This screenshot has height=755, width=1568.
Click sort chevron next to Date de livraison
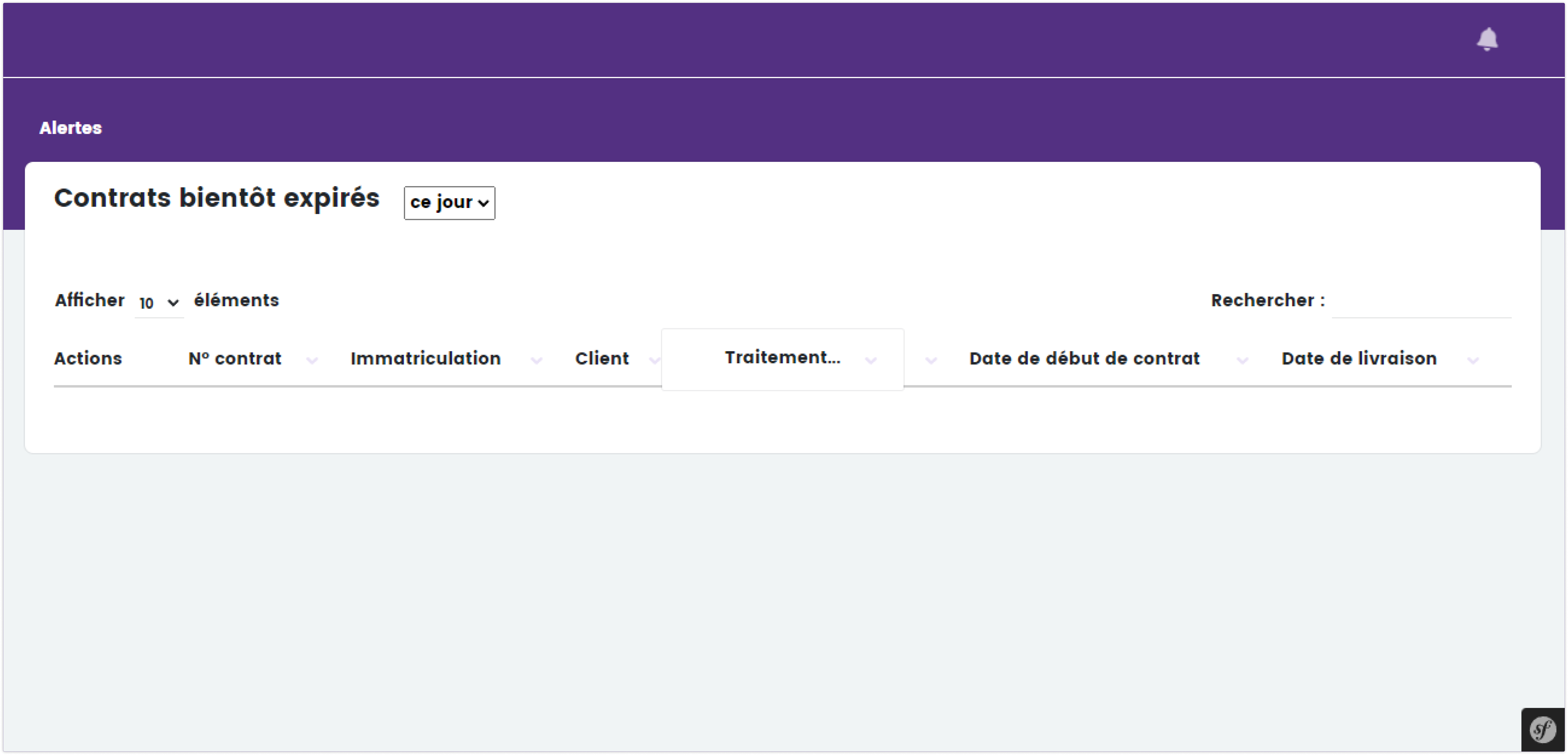coord(1473,361)
